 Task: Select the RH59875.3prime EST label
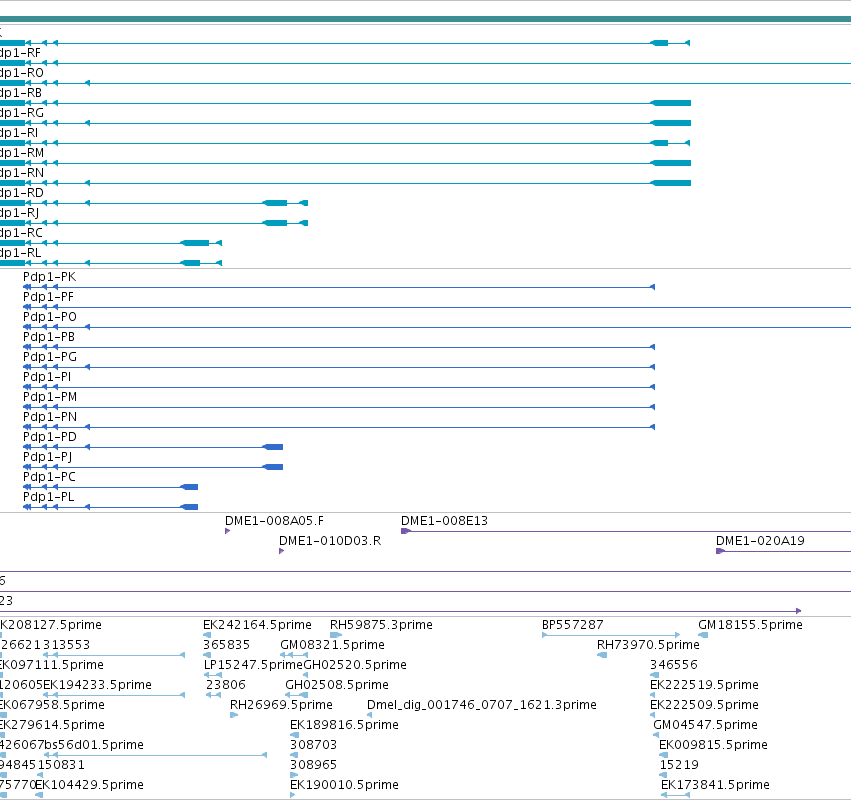382,625
